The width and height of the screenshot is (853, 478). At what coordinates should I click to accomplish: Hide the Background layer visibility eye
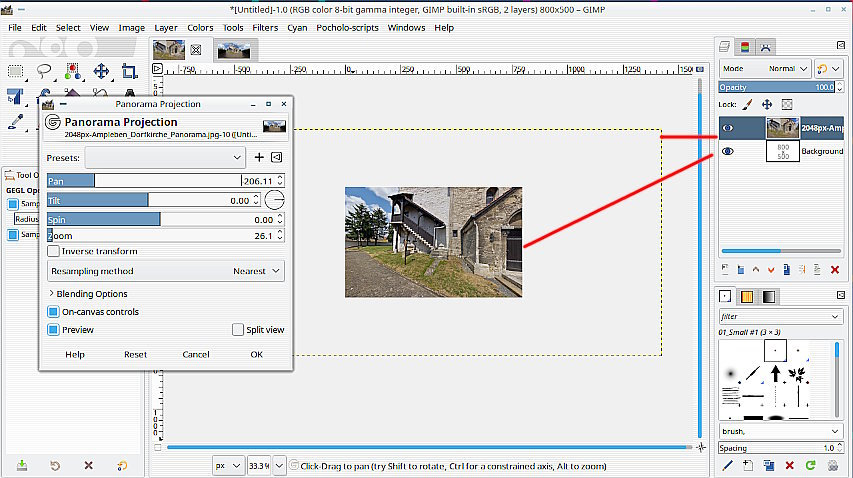coord(727,151)
